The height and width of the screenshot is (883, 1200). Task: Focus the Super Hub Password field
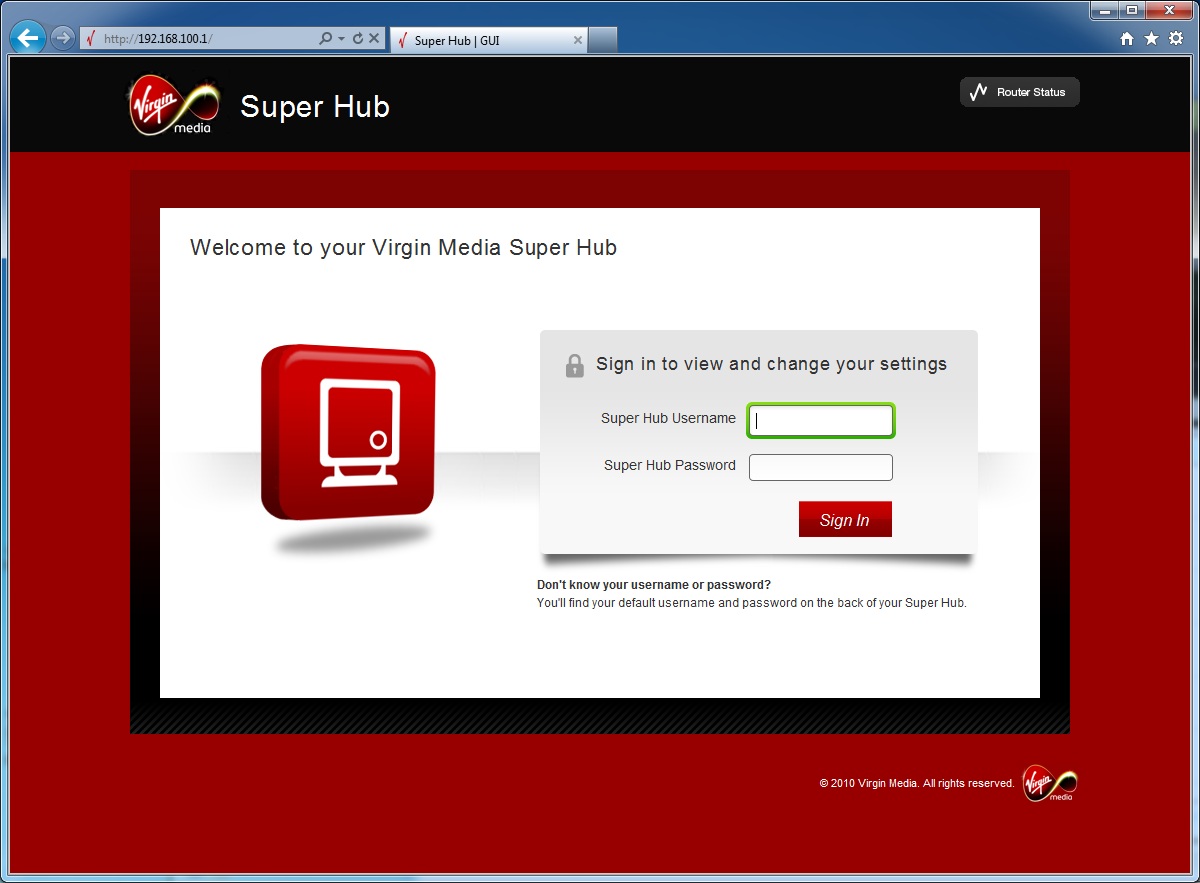click(x=821, y=467)
